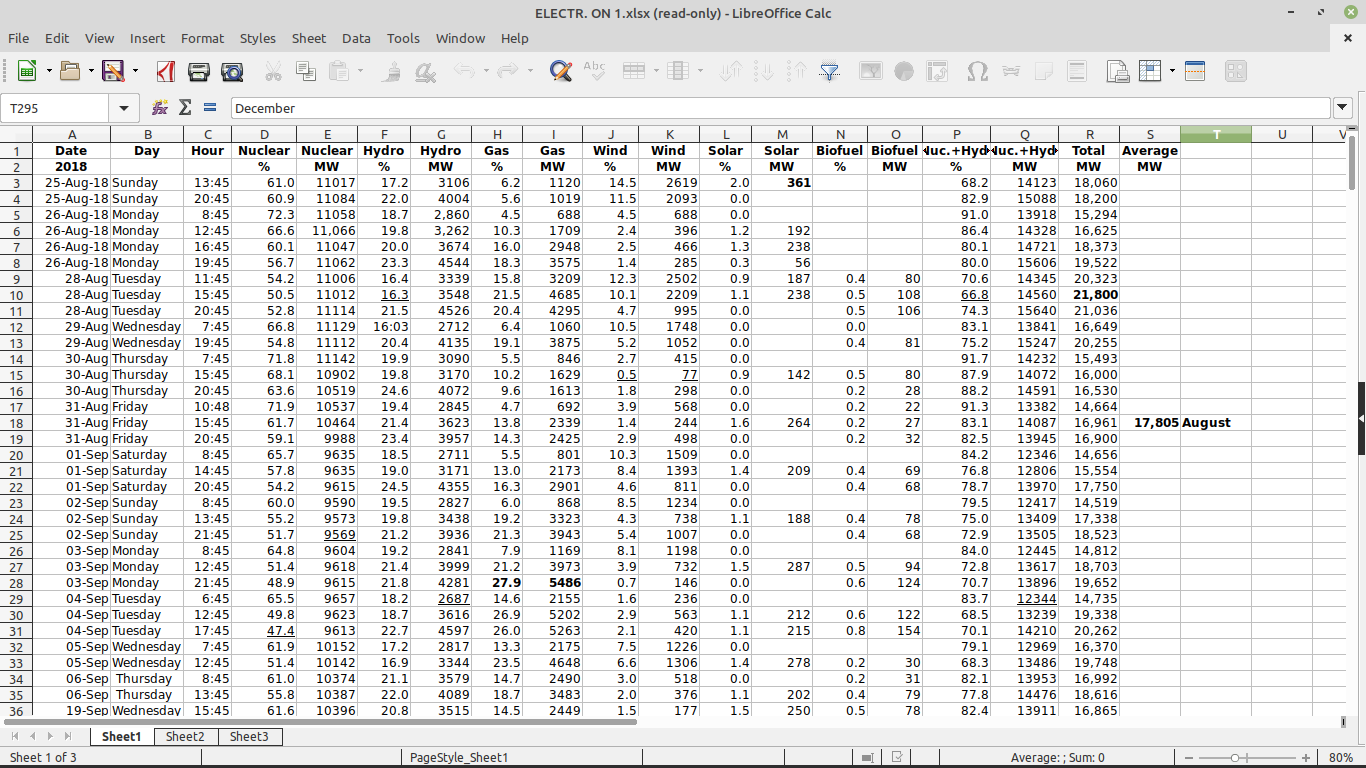Click formula input line showing December
This screenshot has height=768, width=1366.
click(781, 108)
